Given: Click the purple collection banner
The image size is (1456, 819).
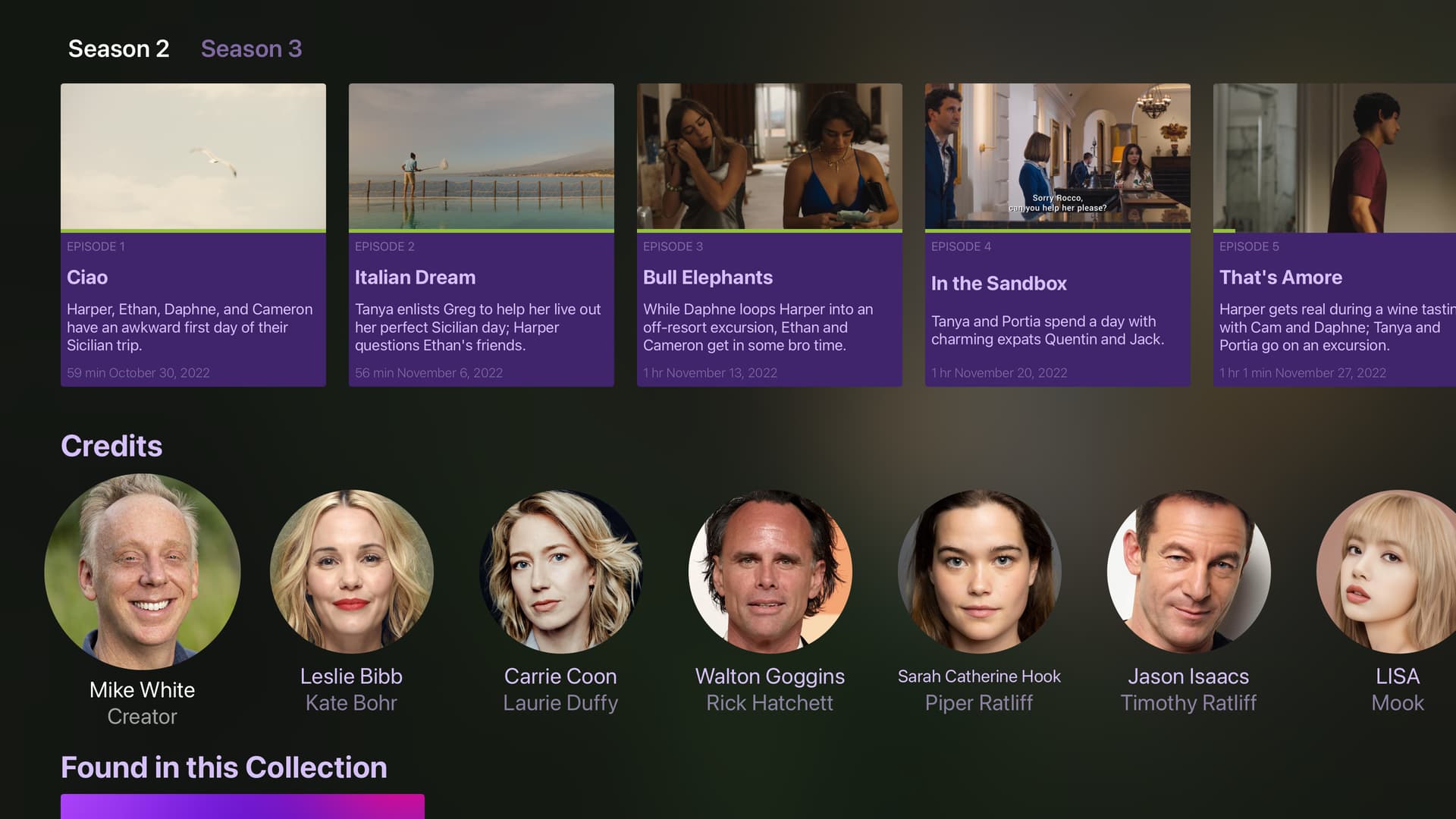Looking at the screenshot, I should [243, 806].
